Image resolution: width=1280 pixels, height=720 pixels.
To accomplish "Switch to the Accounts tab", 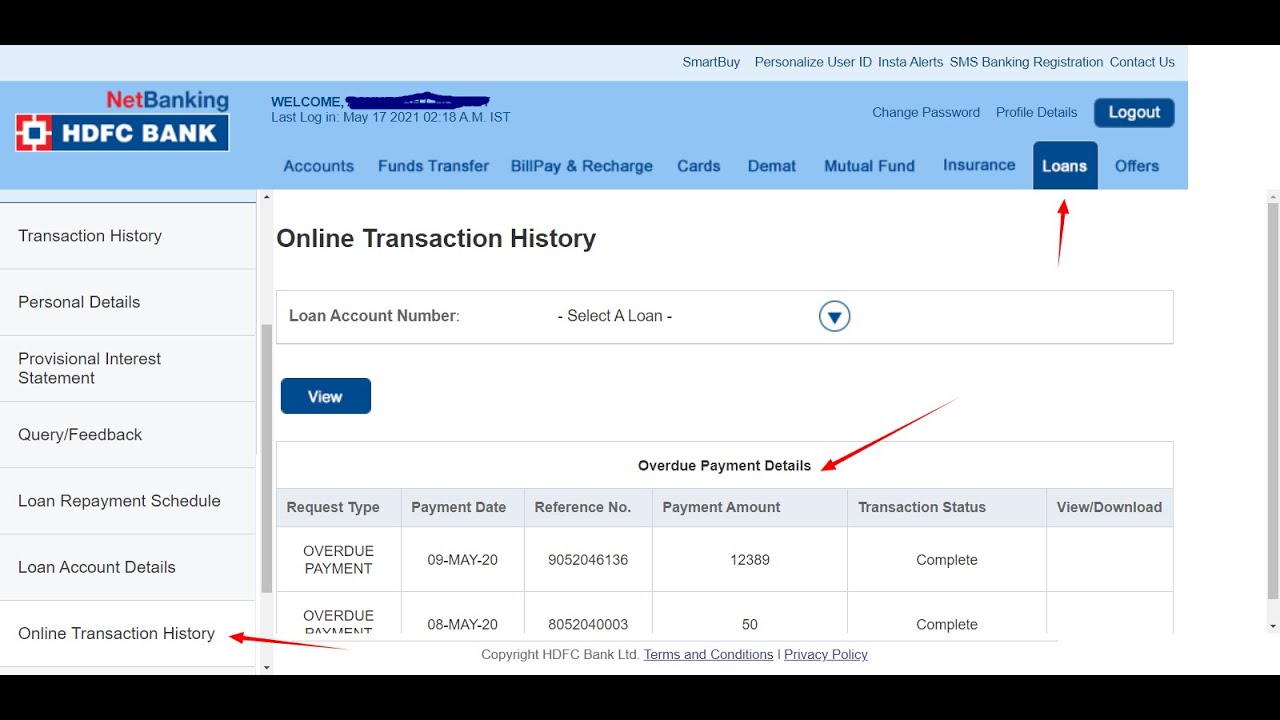I will pyautogui.click(x=319, y=166).
